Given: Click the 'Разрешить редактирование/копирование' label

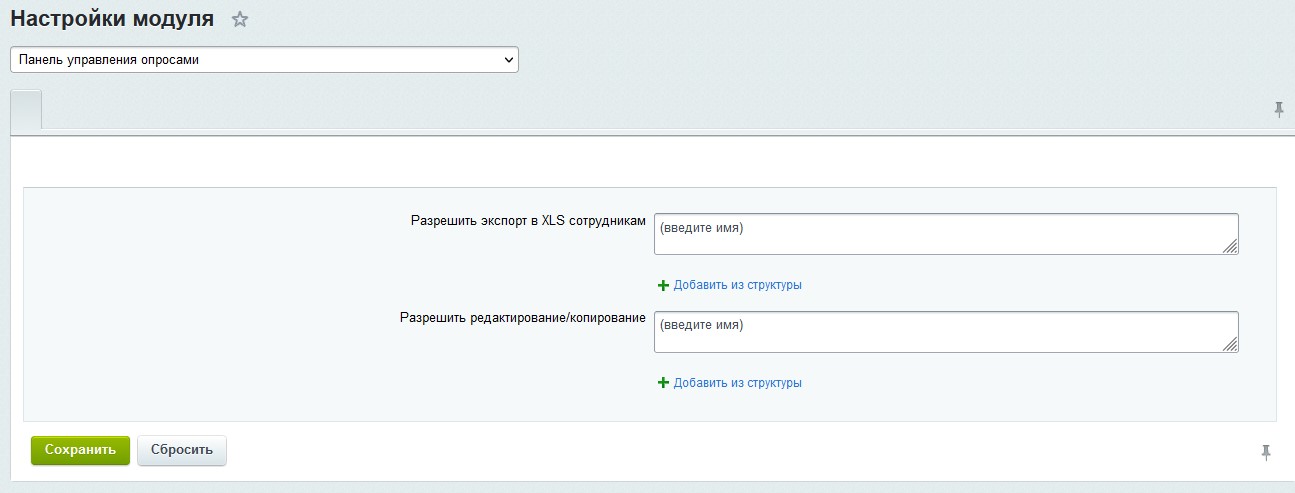Looking at the screenshot, I should [x=522, y=318].
